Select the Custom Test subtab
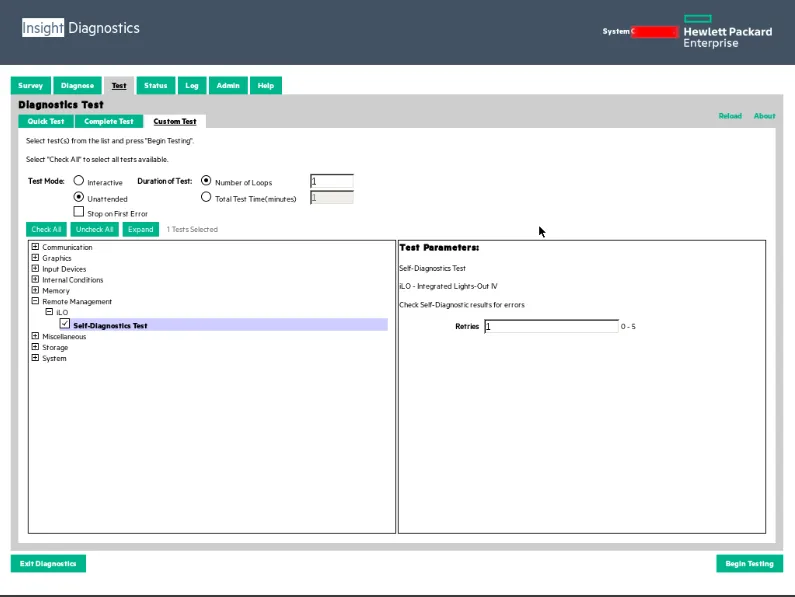 point(175,121)
